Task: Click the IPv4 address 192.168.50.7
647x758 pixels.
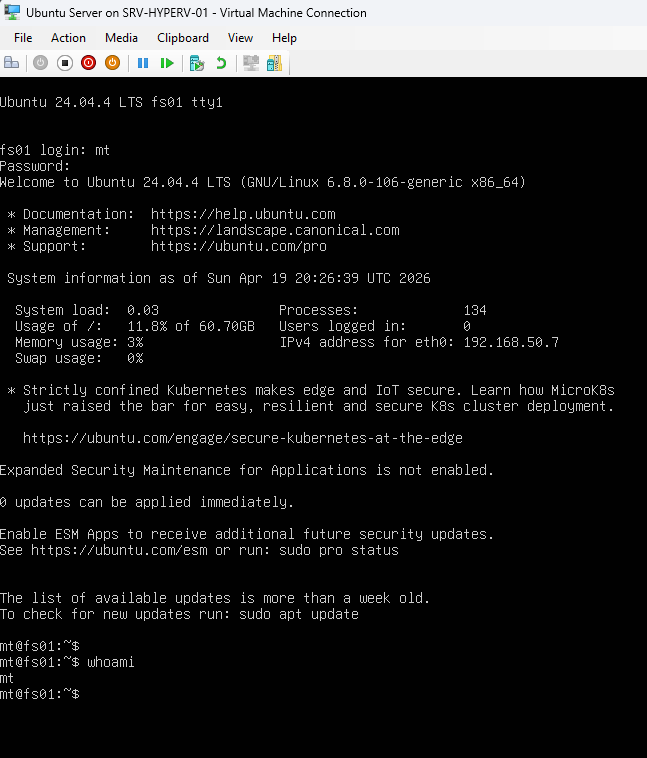Action: point(511,342)
